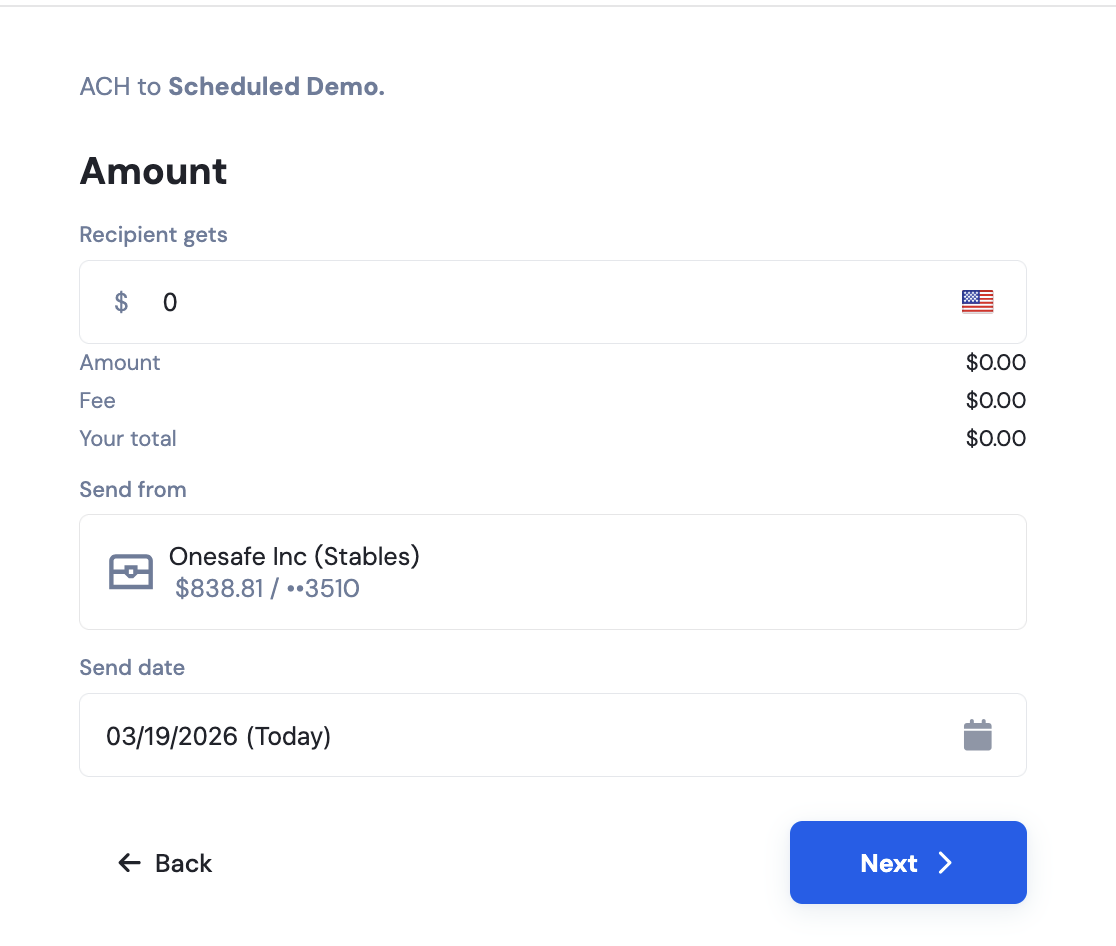Image resolution: width=1116 pixels, height=946 pixels.
Task: Click the US flag currency icon
Action: pyautogui.click(x=977, y=302)
